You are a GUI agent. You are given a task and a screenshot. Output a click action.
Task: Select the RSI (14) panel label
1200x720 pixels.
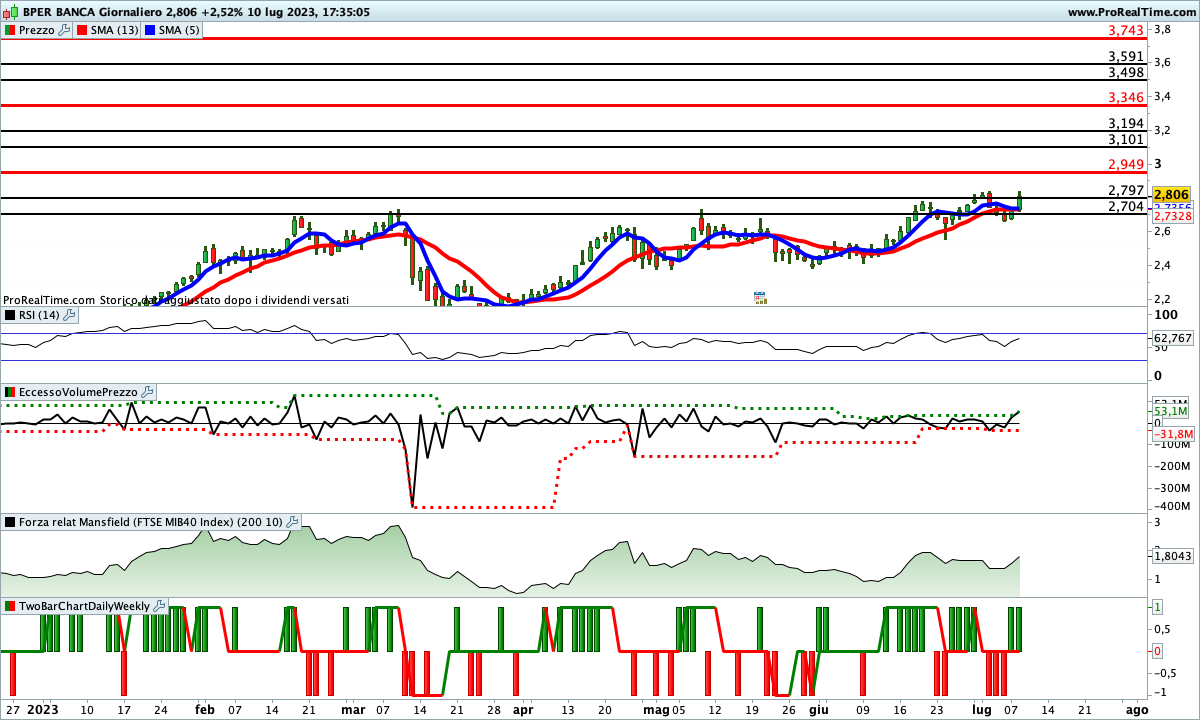pos(40,315)
